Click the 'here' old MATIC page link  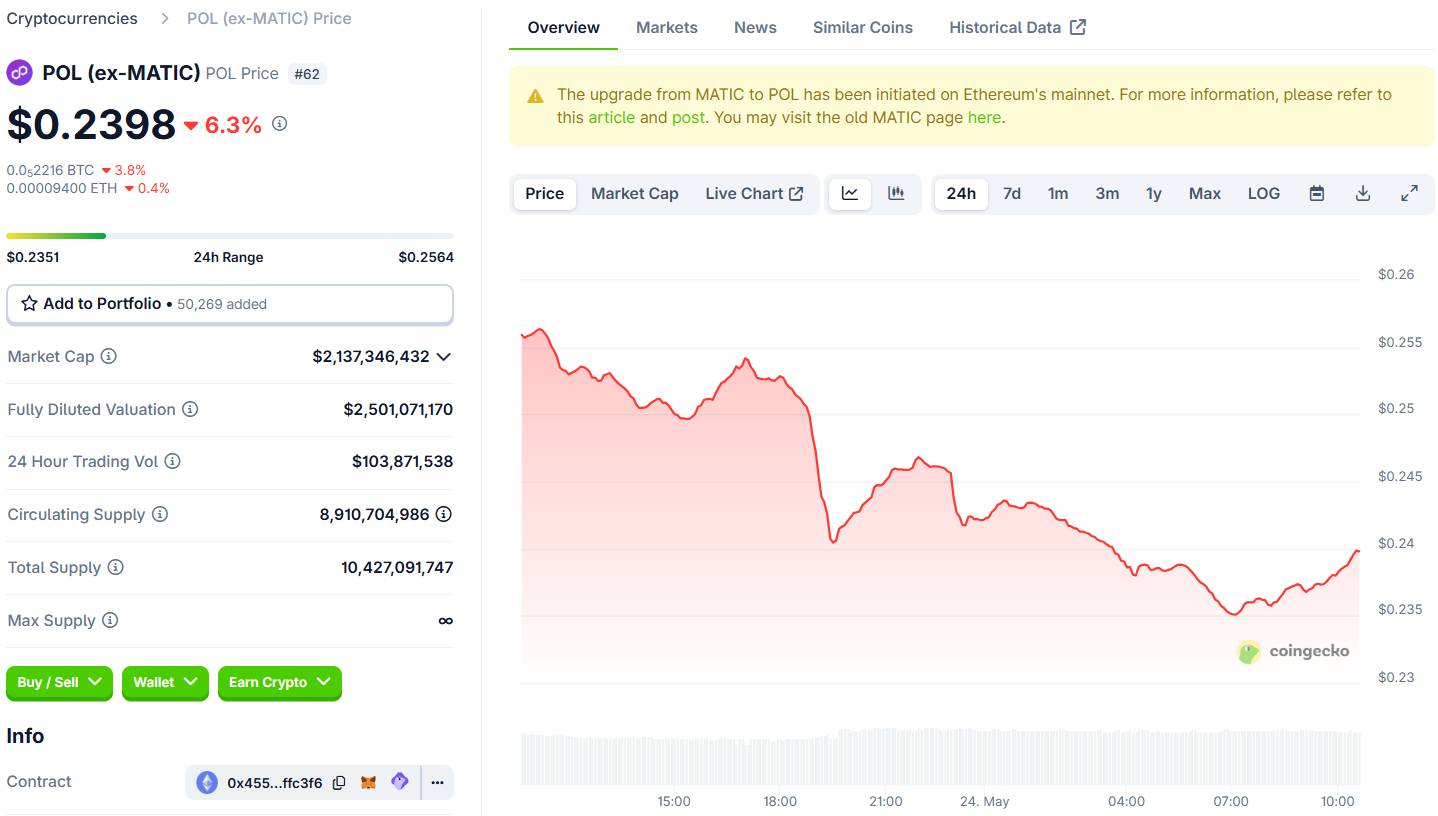point(984,117)
